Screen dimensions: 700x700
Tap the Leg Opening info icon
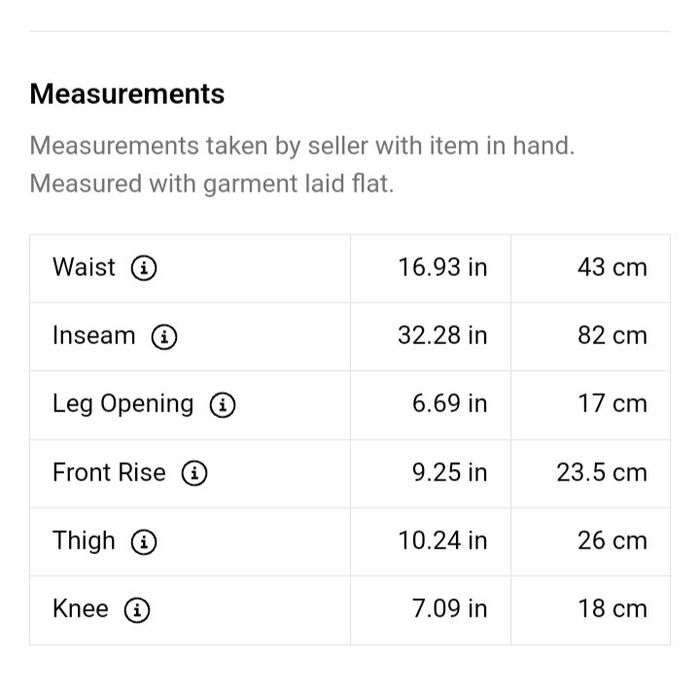click(223, 405)
